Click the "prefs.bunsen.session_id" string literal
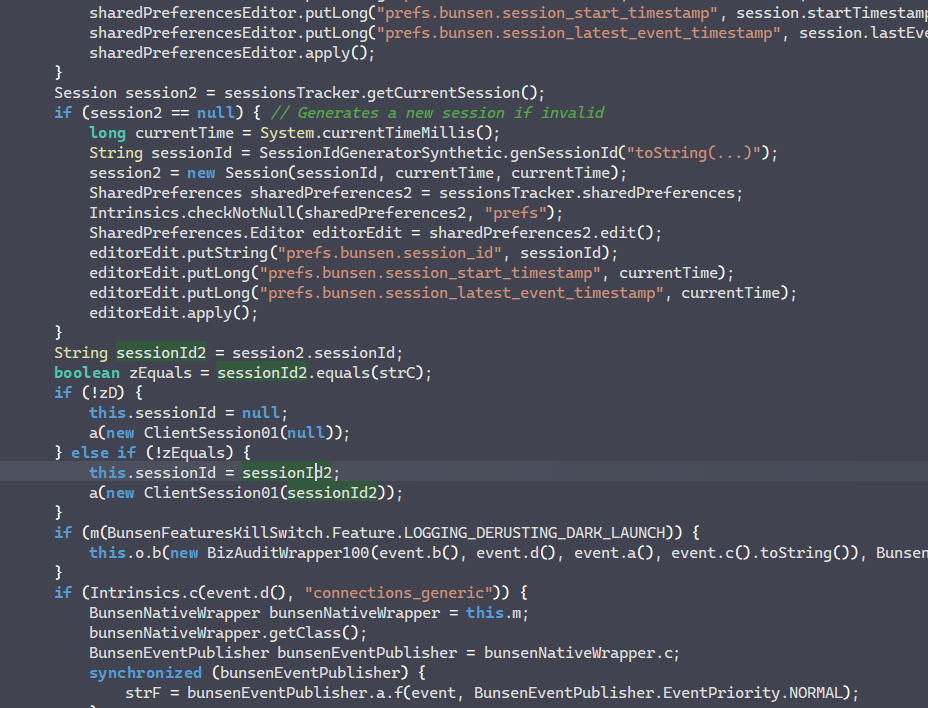 [389, 253]
